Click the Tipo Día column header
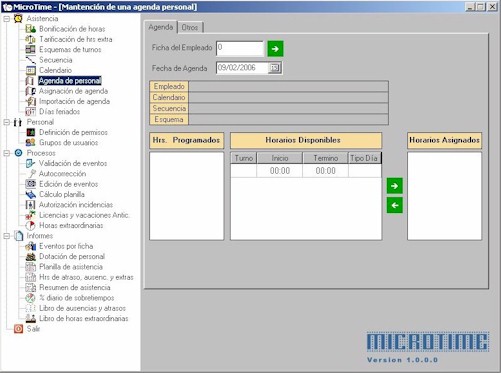The height and width of the screenshot is (373, 501). 364,158
